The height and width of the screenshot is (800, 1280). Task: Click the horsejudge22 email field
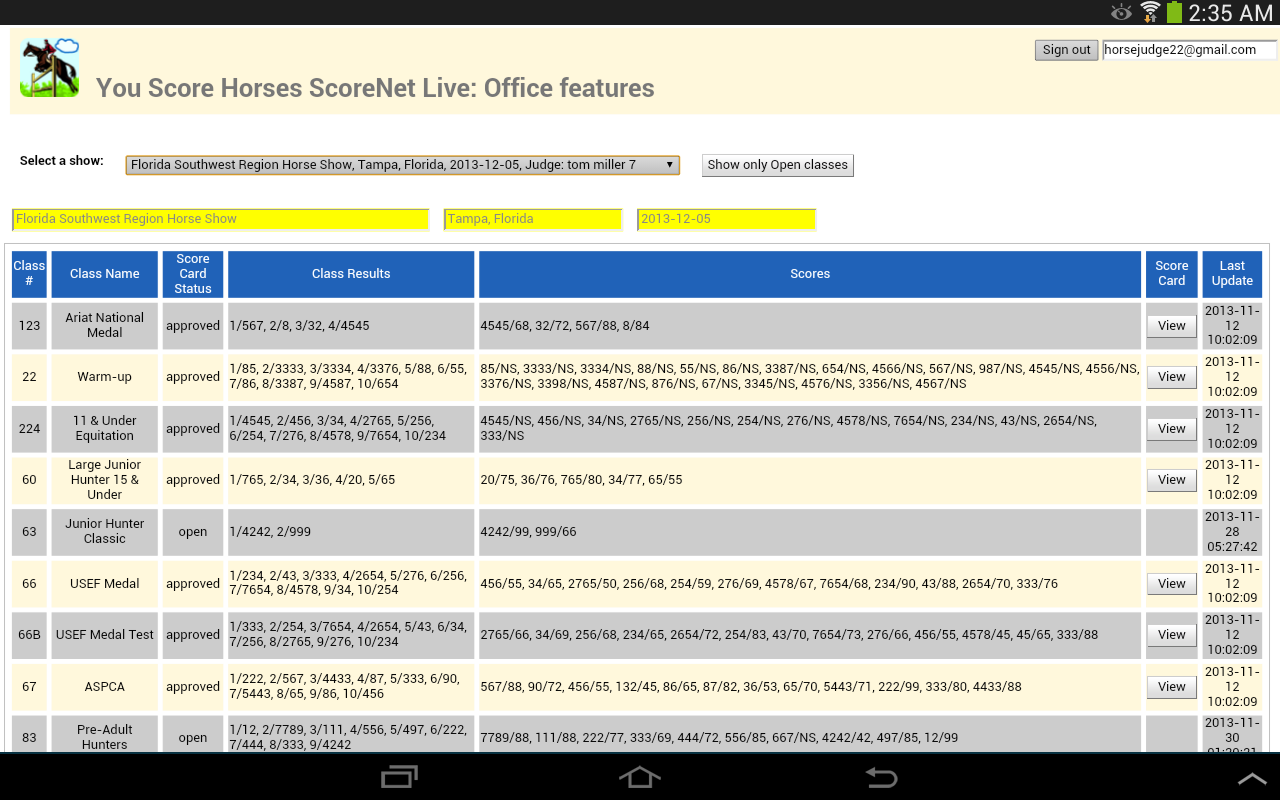tap(1188, 50)
